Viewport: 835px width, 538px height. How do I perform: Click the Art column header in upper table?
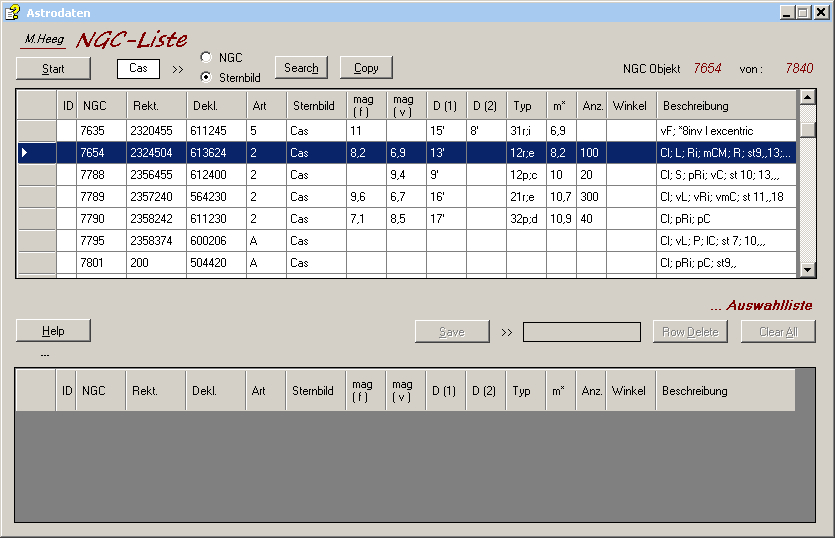click(x=266, y=105)
